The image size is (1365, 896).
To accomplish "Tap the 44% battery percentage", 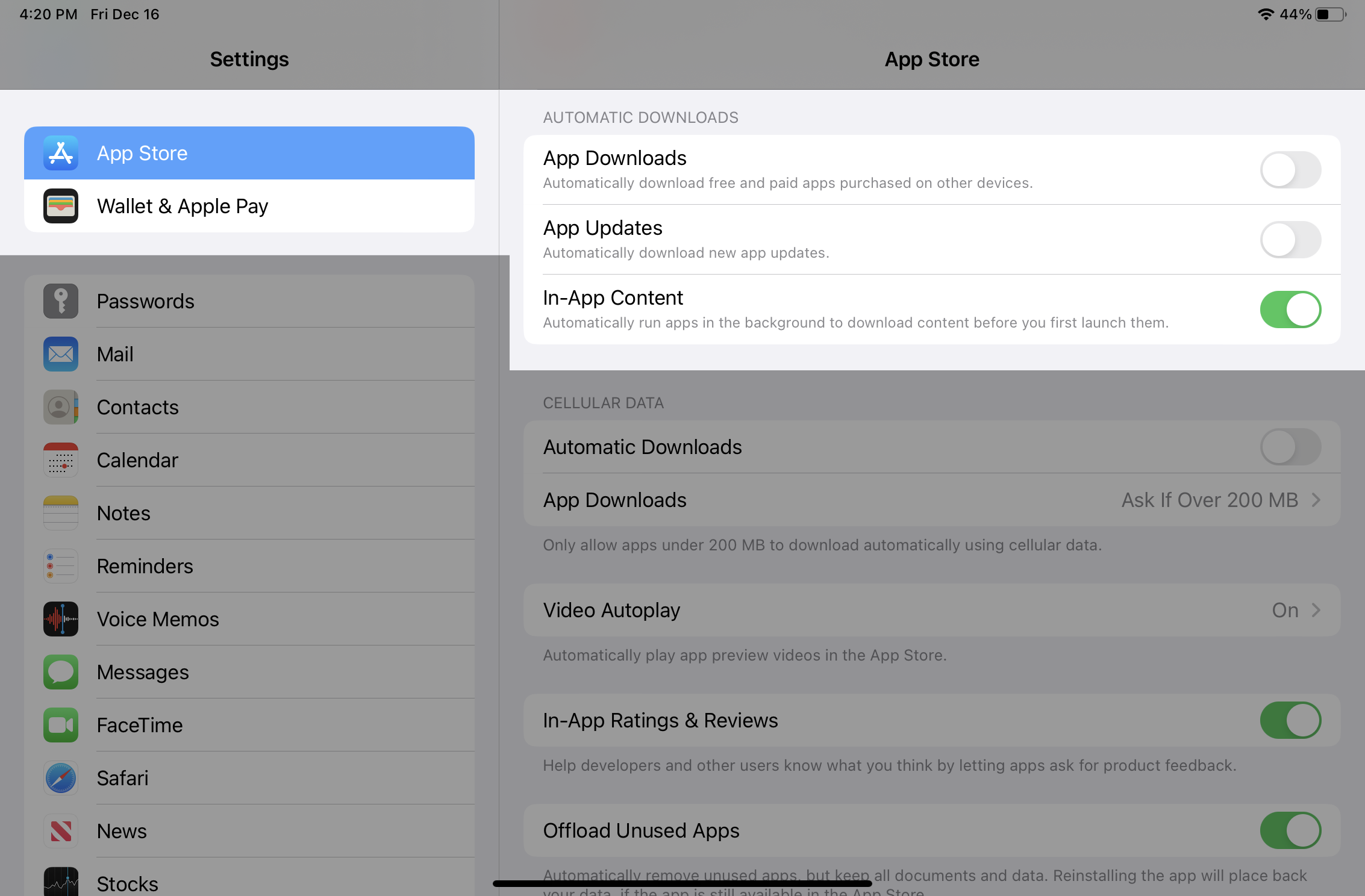I will point(1295,14).
